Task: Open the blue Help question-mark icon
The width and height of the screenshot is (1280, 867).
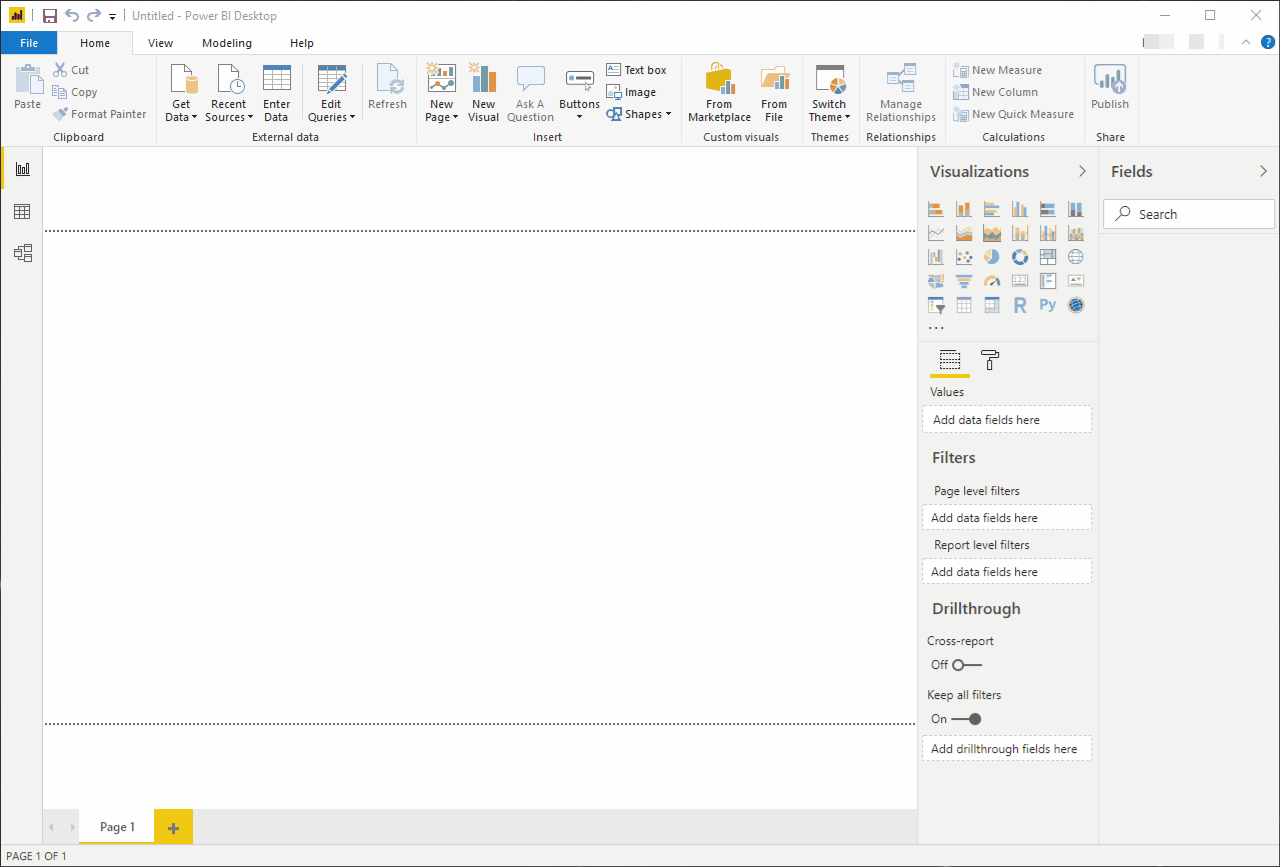Action: (x=1268, y=42)
